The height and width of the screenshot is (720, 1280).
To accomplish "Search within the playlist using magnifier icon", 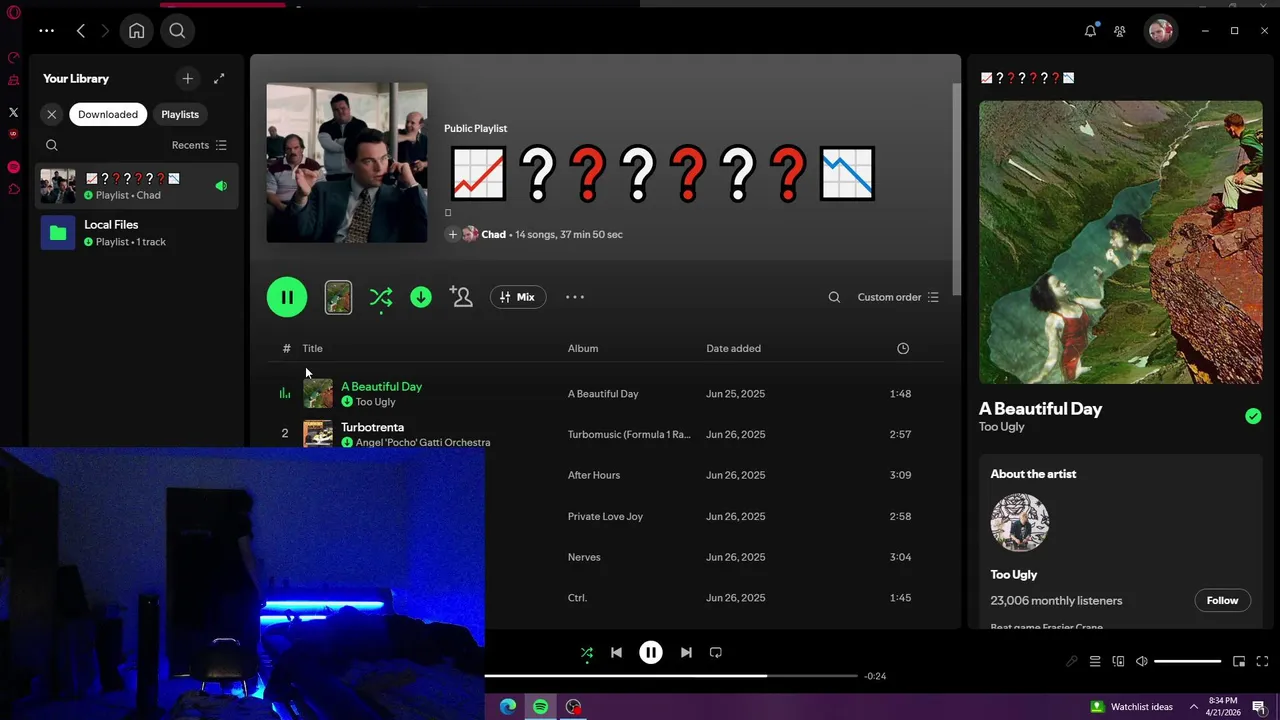I will click(x=834, y=297).
